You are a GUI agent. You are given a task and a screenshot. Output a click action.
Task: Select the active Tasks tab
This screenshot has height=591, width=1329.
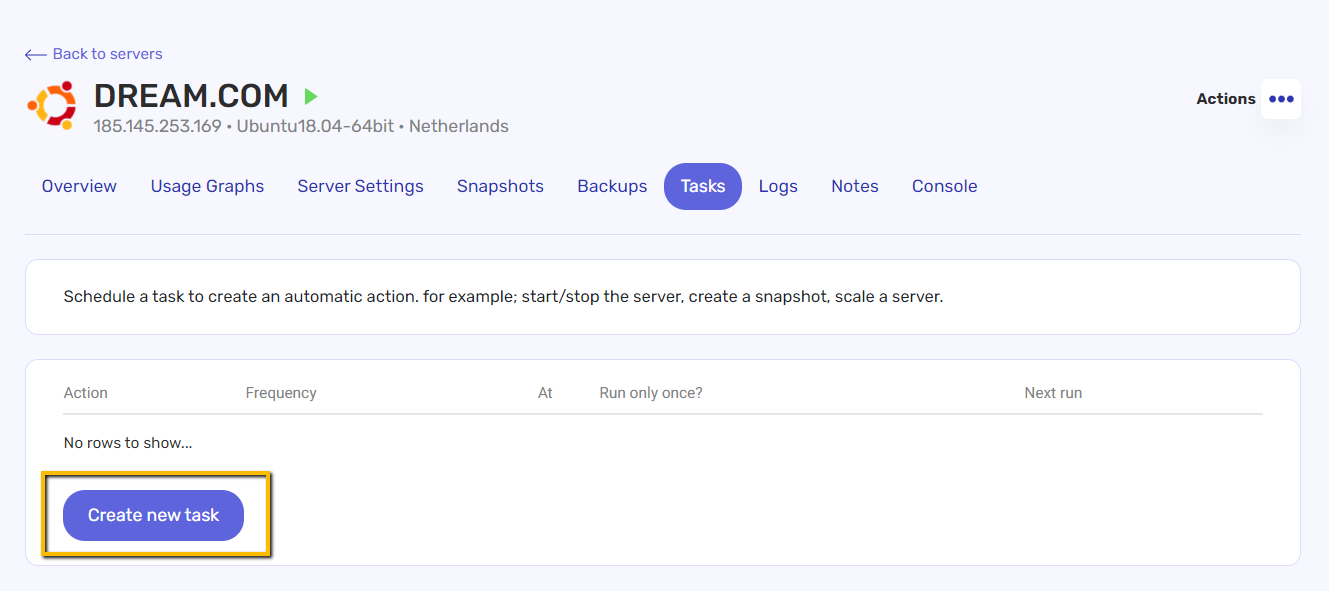click(703, 186)
